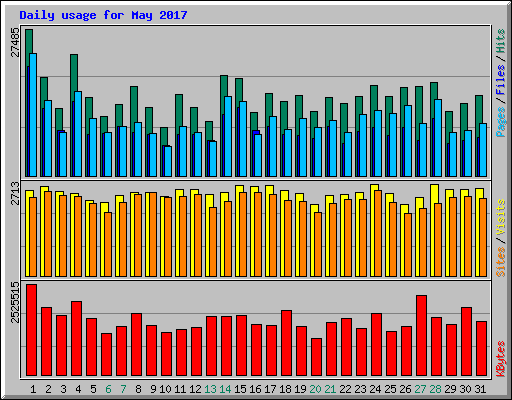Viewport: 512px width, 400px height.
Task: Click the 'Daily usage for May 2017' title
Action: pyautogui.click(x=103, y=15)
